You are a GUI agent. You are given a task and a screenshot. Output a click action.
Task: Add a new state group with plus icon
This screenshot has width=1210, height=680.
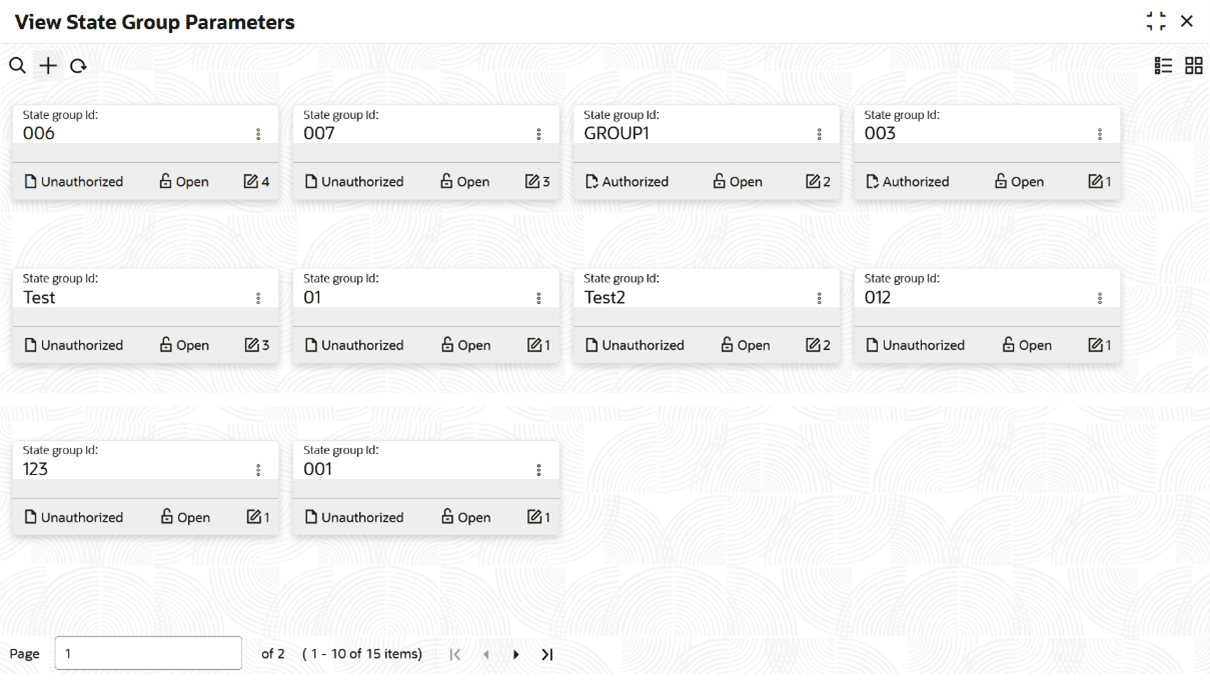click(48, 66)
